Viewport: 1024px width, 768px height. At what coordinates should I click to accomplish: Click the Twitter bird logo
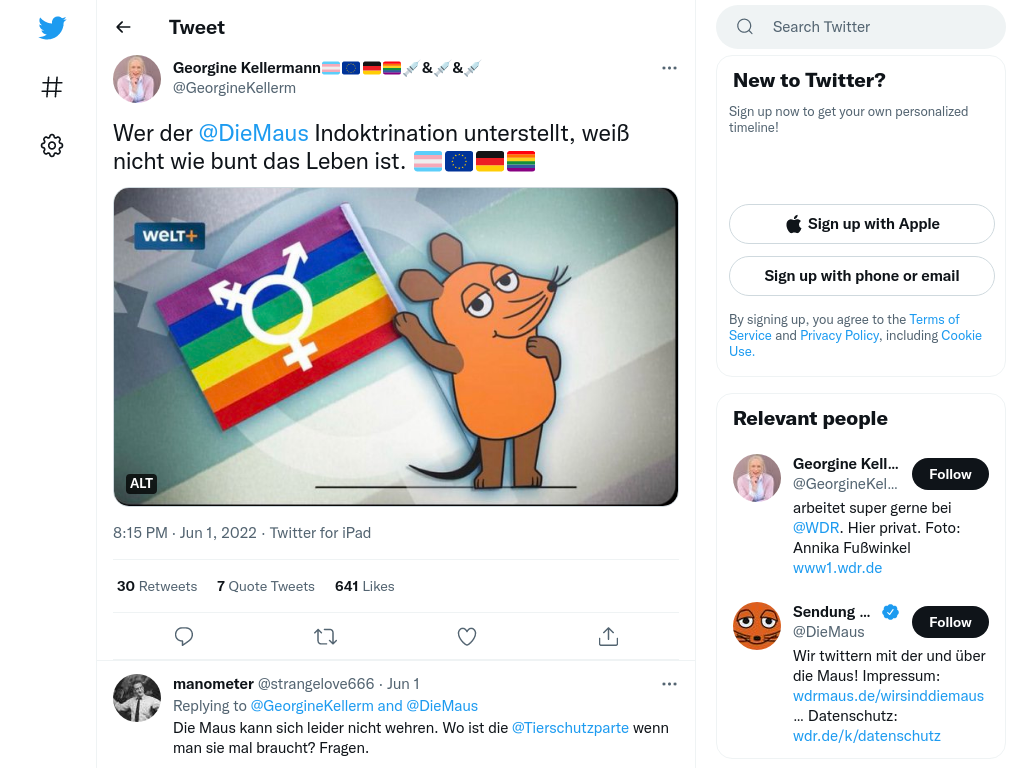pyautogui.click(x=52, y=28)
